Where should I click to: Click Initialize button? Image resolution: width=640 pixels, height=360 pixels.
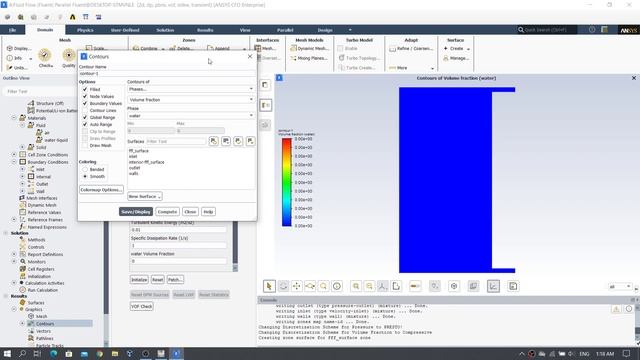coord(139,280)
